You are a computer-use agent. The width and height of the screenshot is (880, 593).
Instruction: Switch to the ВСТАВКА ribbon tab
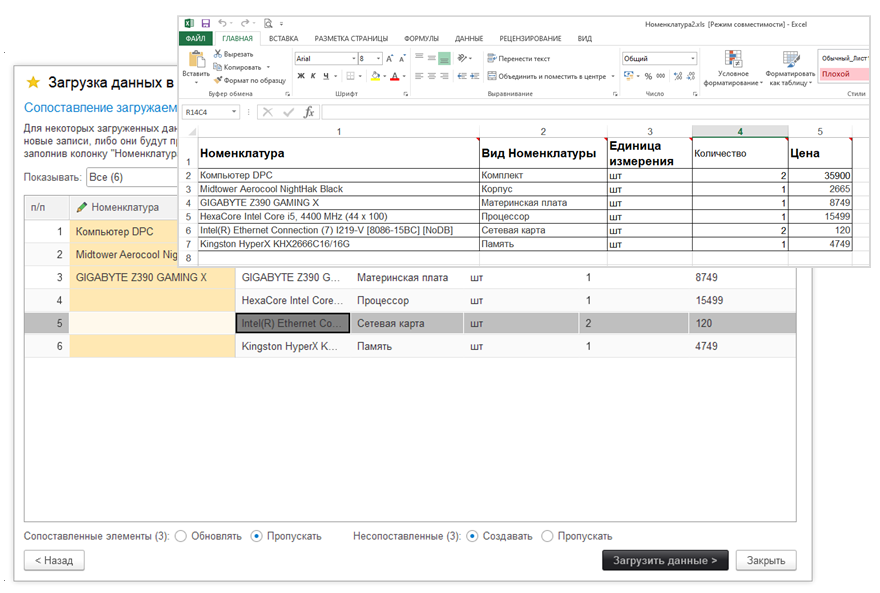coord(283,38)
